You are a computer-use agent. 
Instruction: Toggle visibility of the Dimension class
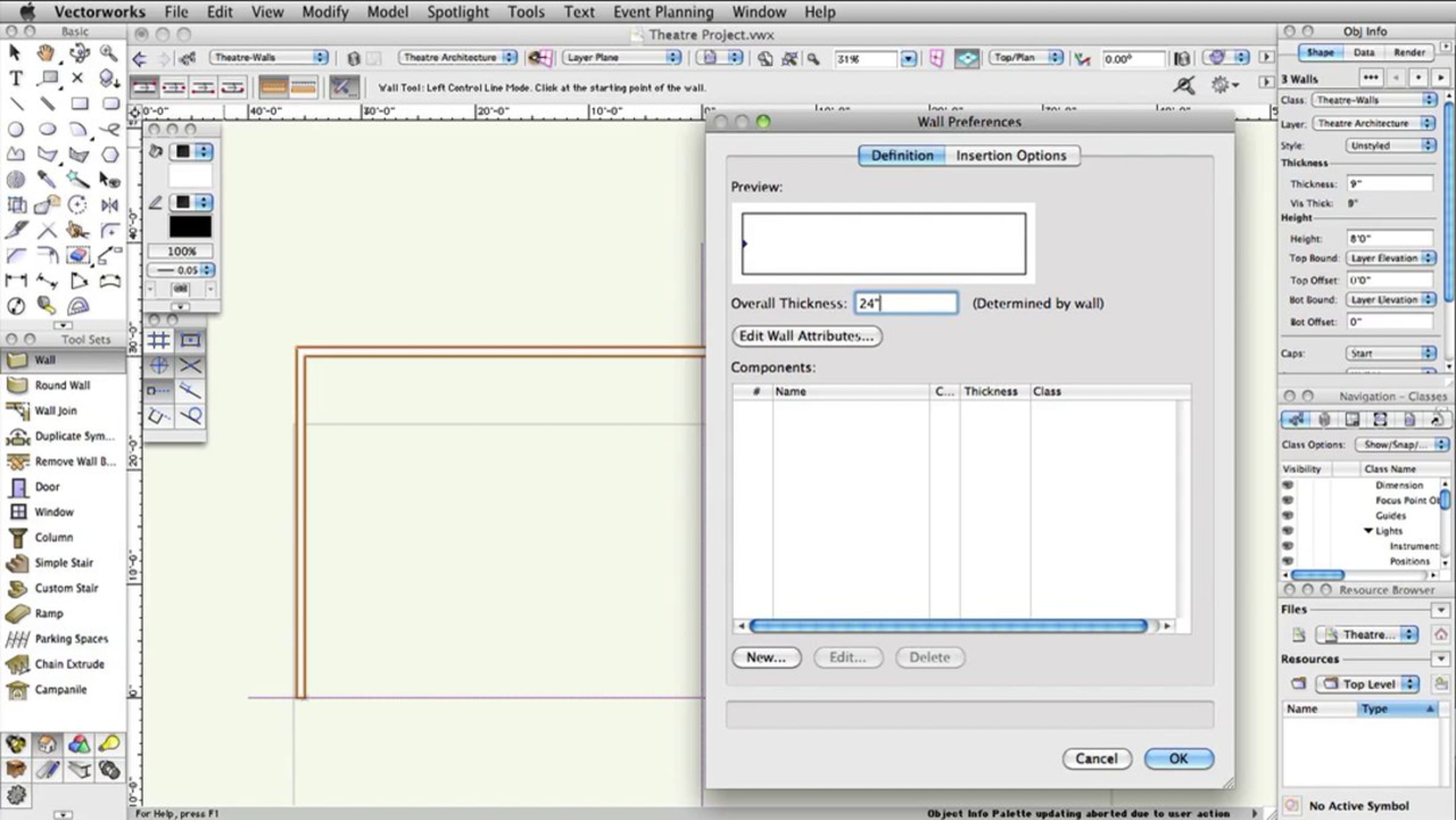point(1288,485)
